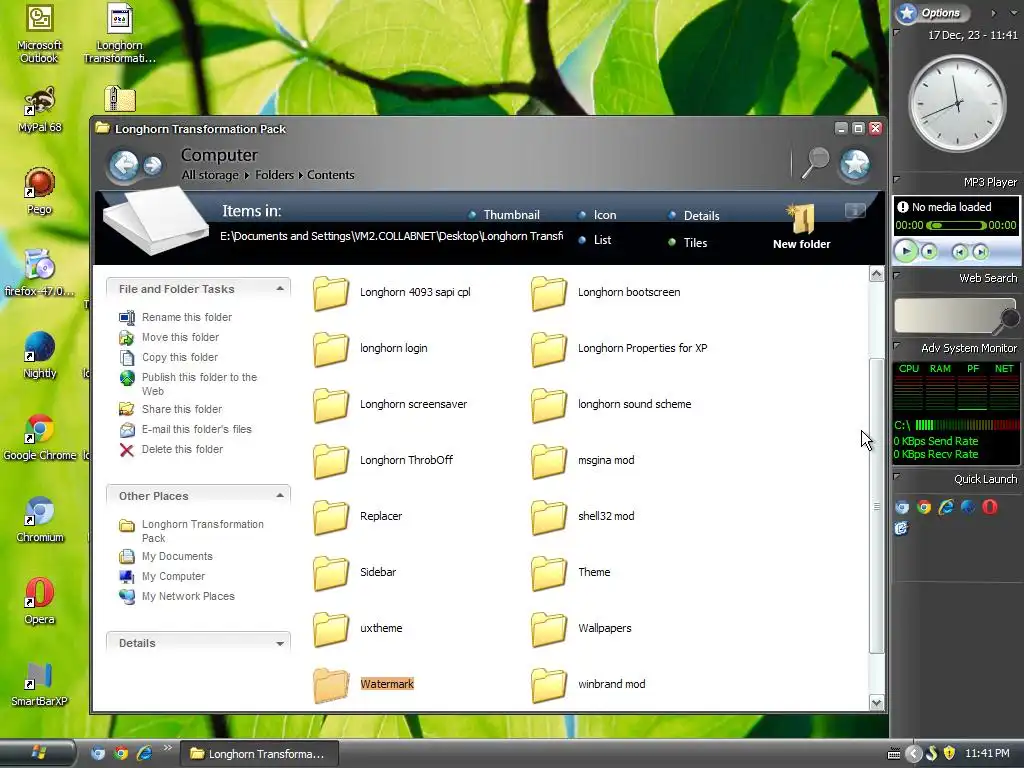
Task: Select the shell32 mod folder
Action: 583,517
